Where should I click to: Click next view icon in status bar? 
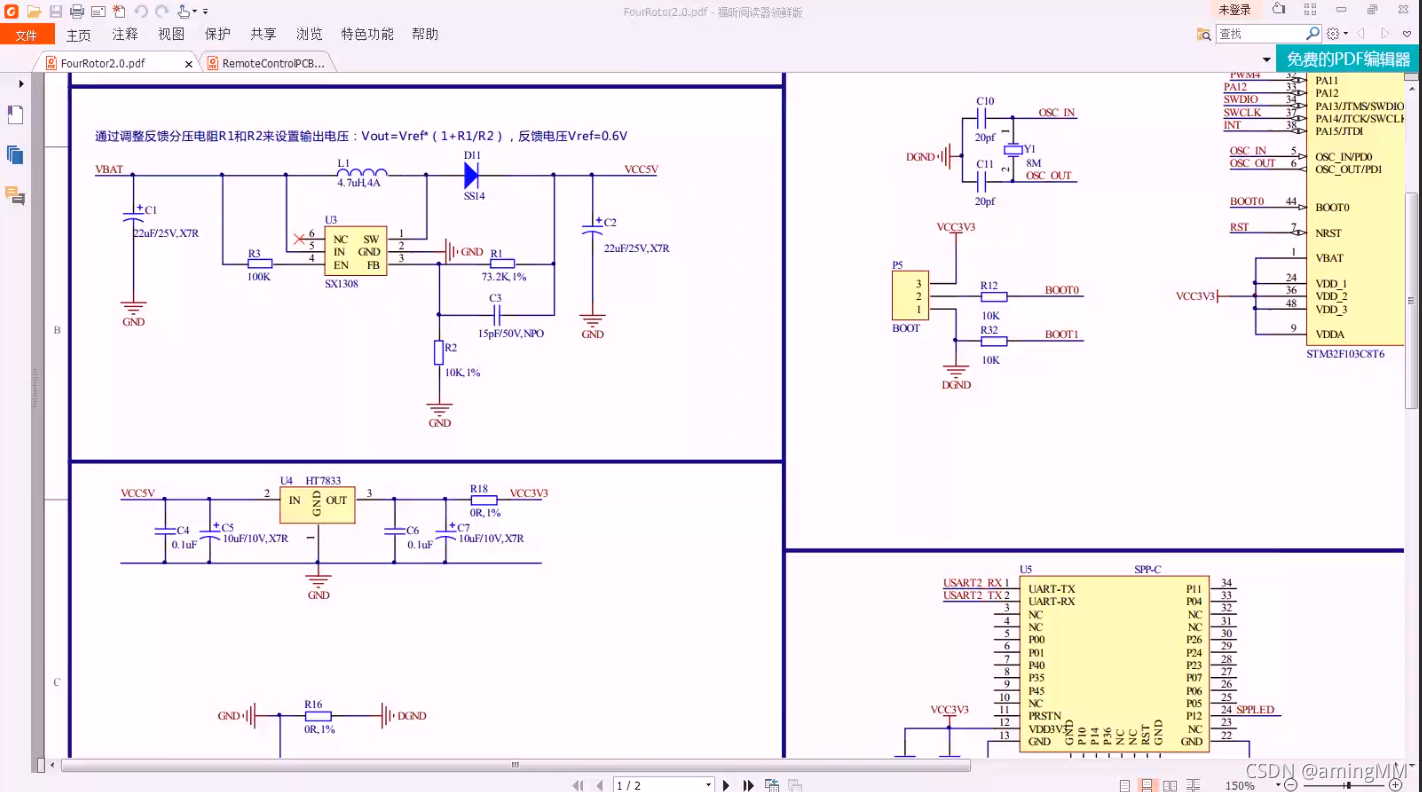795,786
